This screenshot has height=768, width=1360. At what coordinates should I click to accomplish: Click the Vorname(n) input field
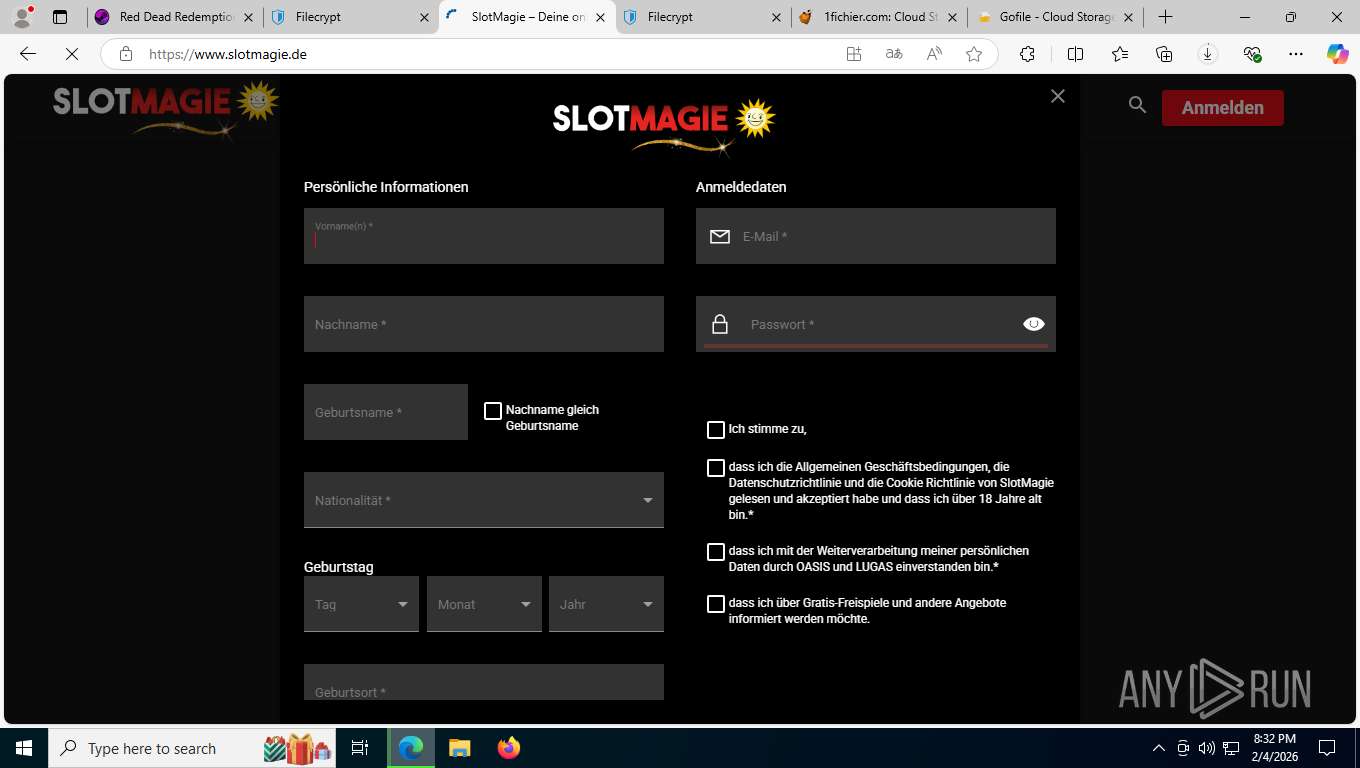click(x=484, y=236)
